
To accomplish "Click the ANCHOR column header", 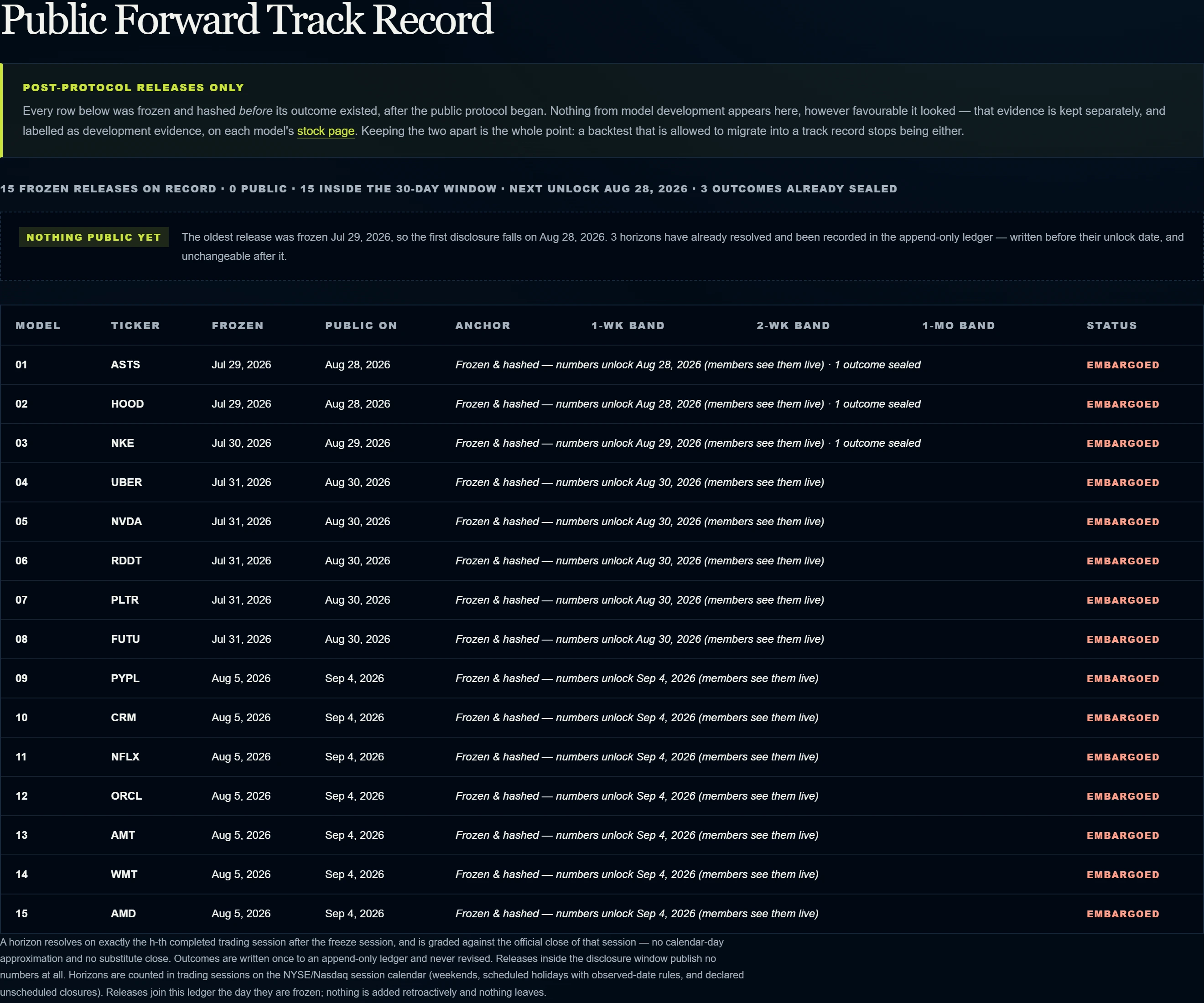I will pos(483,326).
